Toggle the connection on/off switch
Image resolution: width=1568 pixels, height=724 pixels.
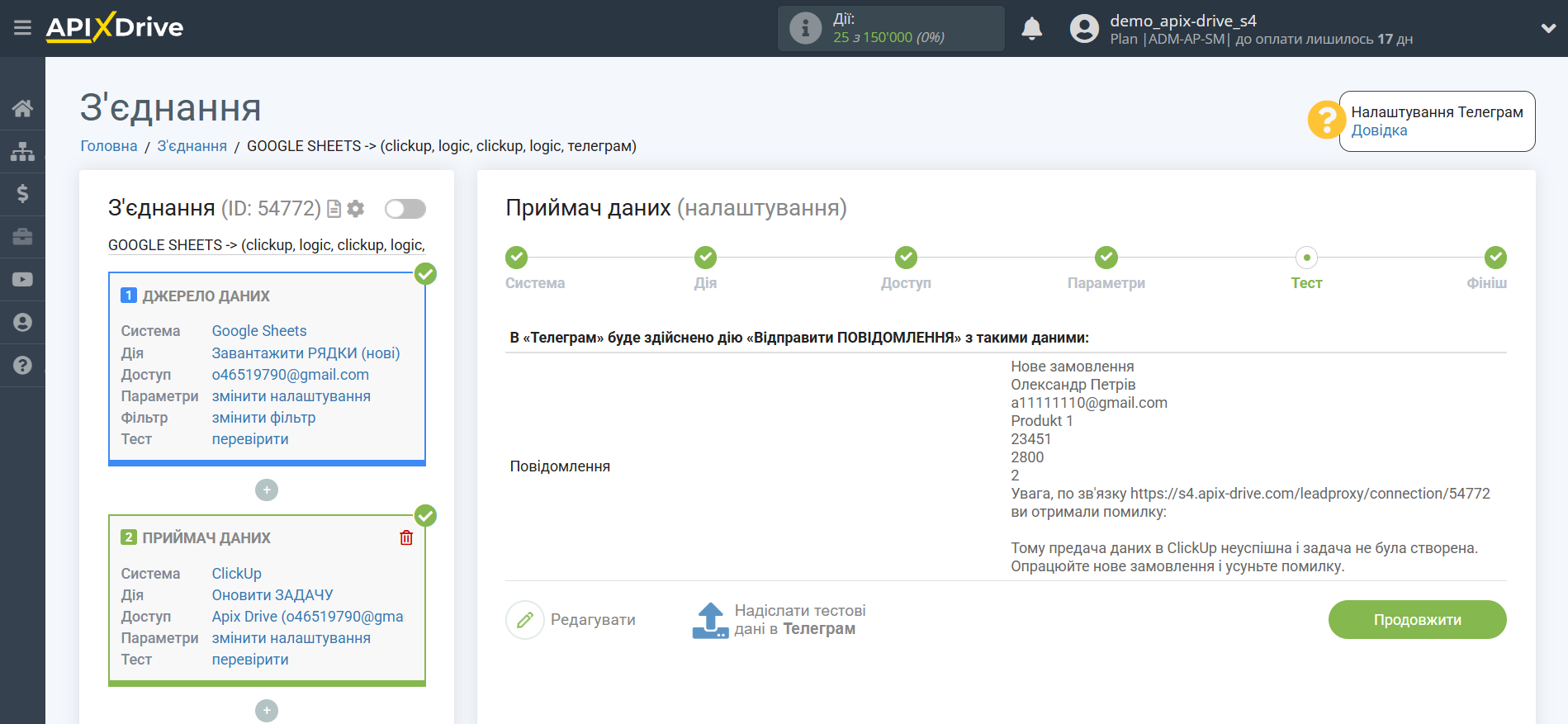(x=405, y=209)
